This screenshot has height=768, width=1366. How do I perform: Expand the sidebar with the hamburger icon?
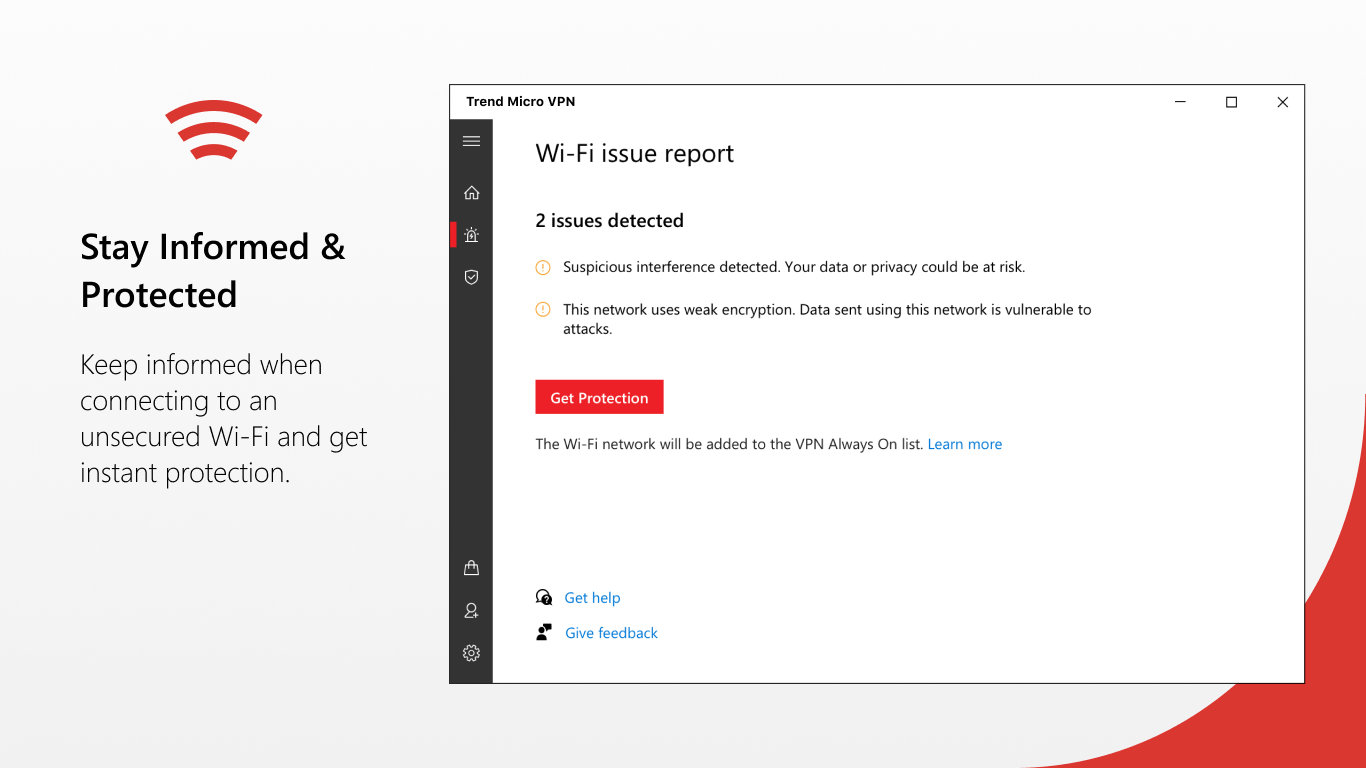coord(470,140)
